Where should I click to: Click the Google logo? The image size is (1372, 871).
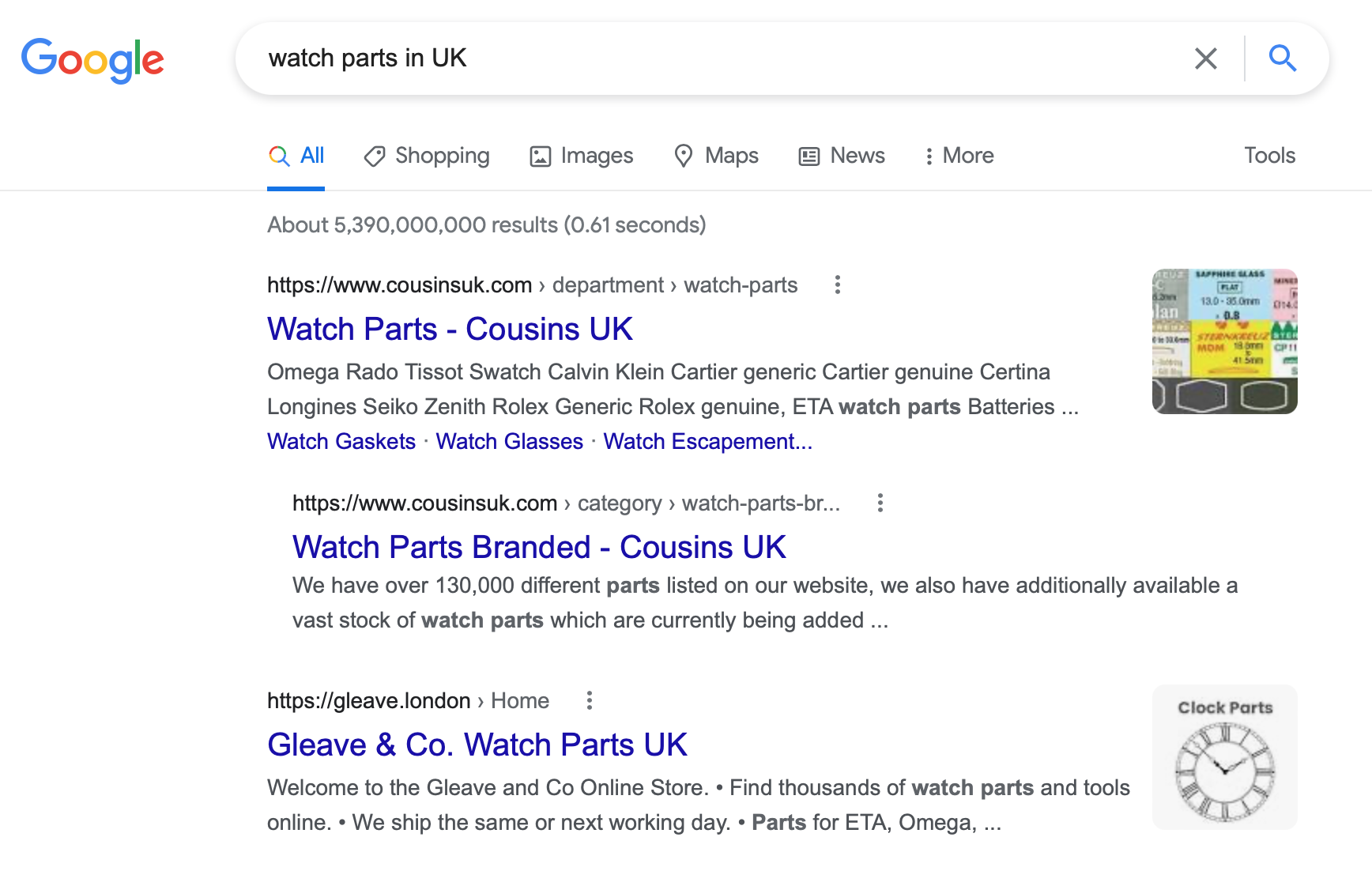pyautogui.click(x=92, y=59)
